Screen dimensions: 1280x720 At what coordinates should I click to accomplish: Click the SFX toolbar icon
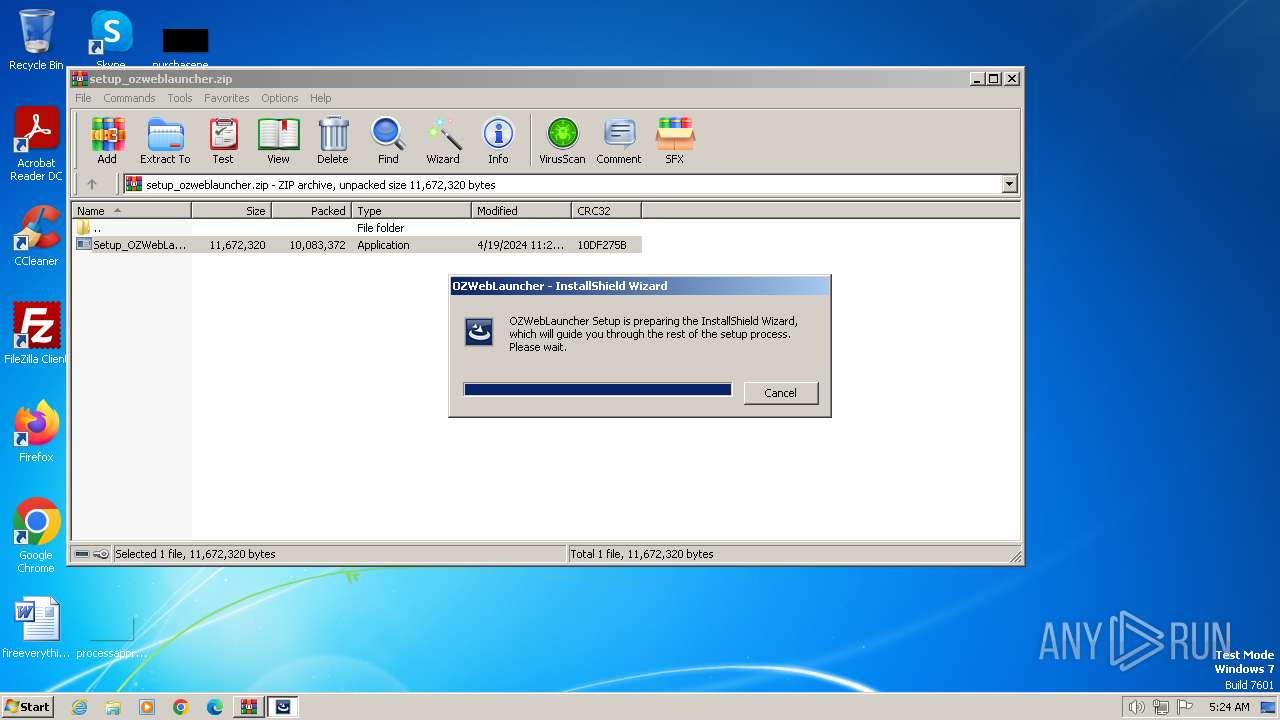click(675, 140)
